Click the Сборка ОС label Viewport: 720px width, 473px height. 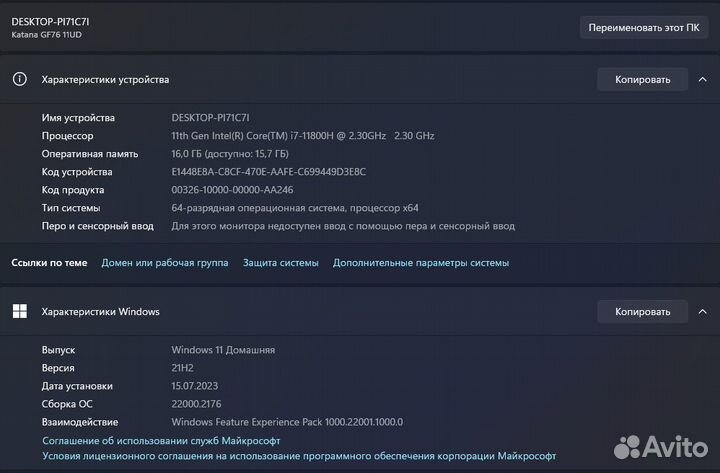(x=67, y=404)
